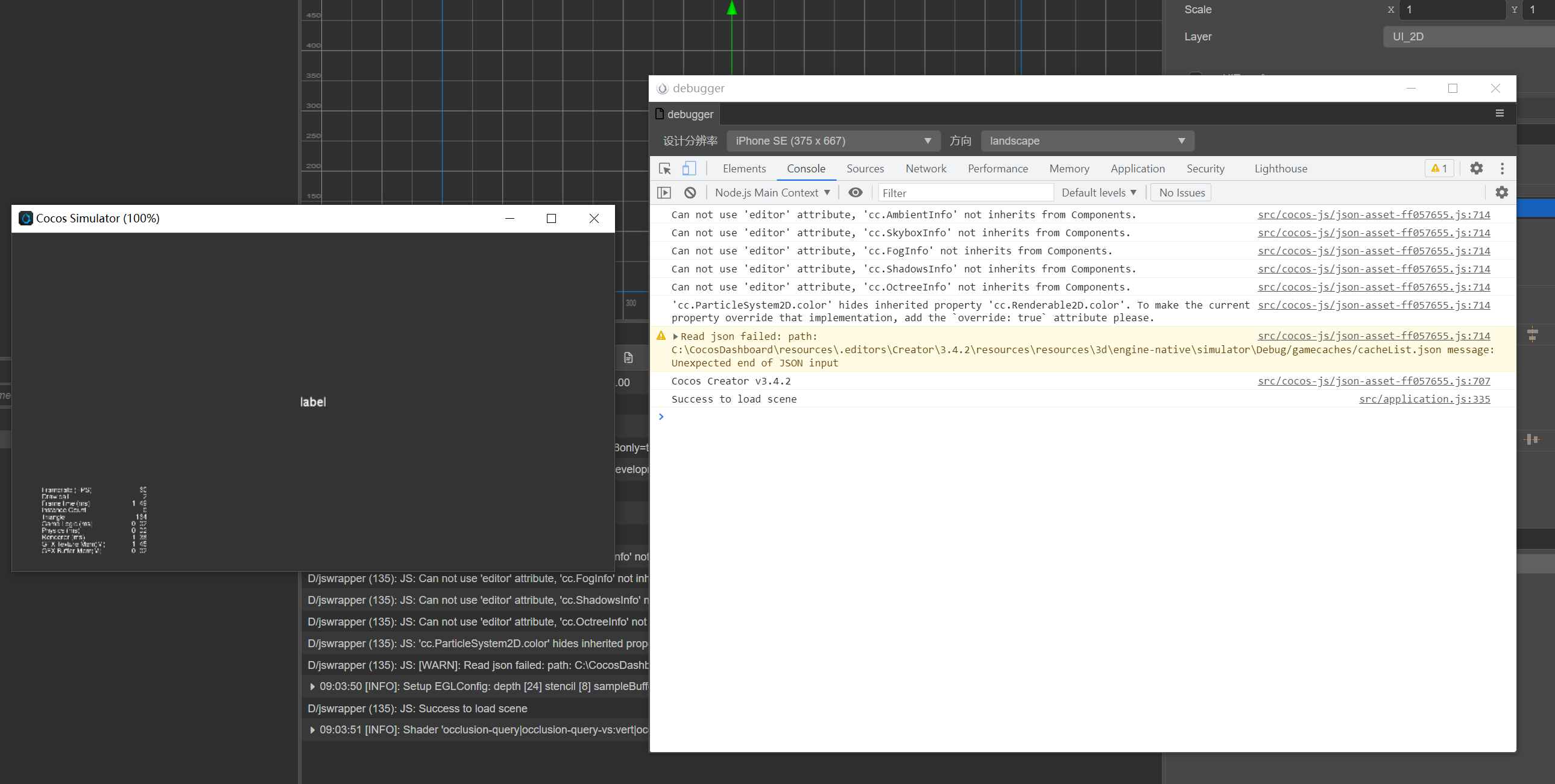Open the iPhone SE resolution dropdown
The image size is (1555, 784).
pyautogui.click(x=833, y=140)
